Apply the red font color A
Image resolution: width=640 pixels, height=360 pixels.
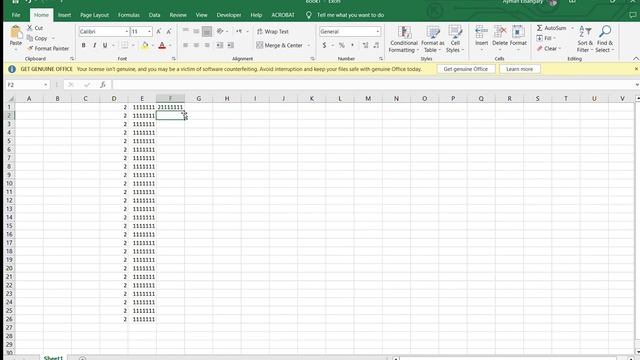coord(162,45)
